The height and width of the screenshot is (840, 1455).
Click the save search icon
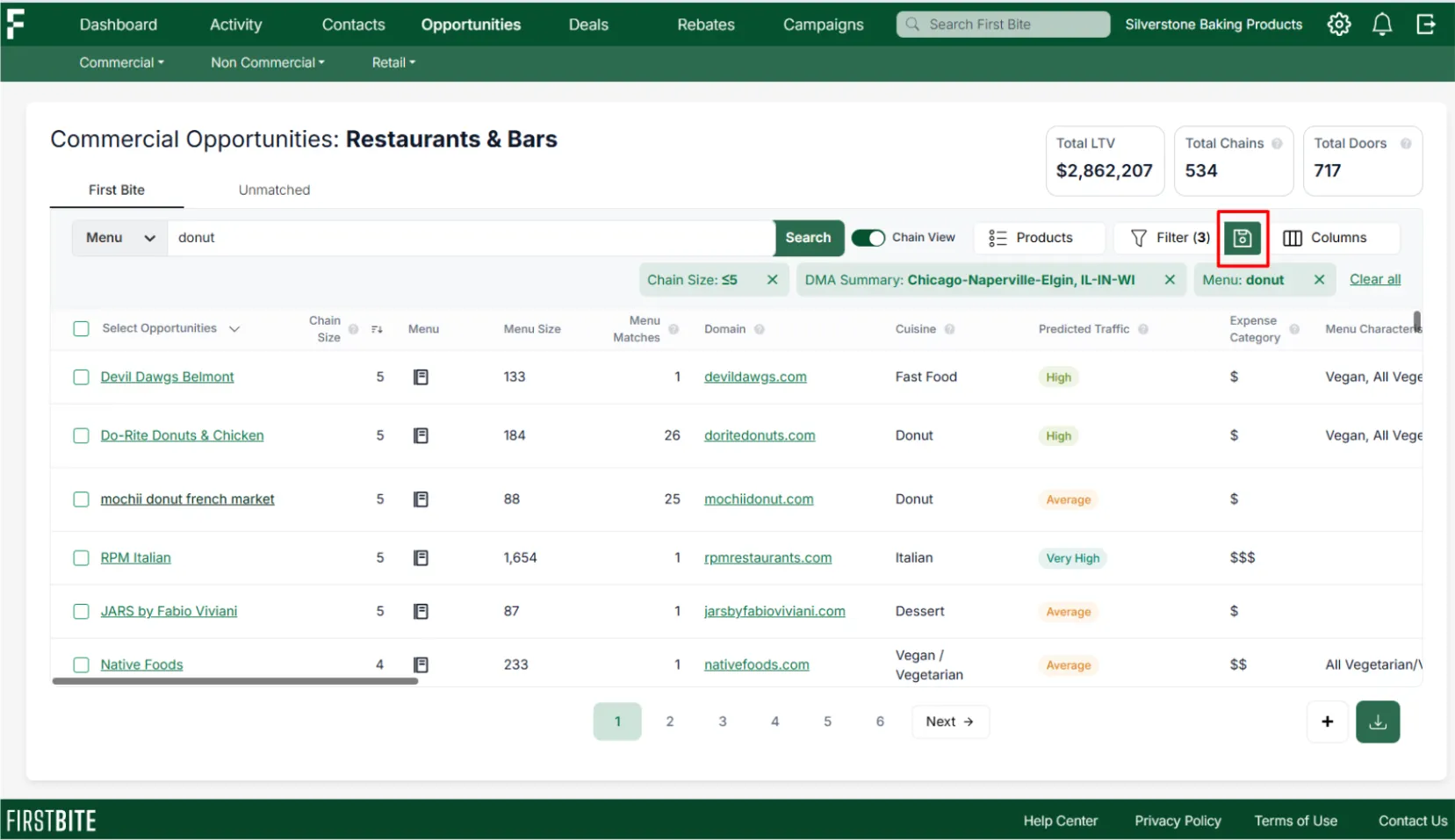pos(1243,238)
